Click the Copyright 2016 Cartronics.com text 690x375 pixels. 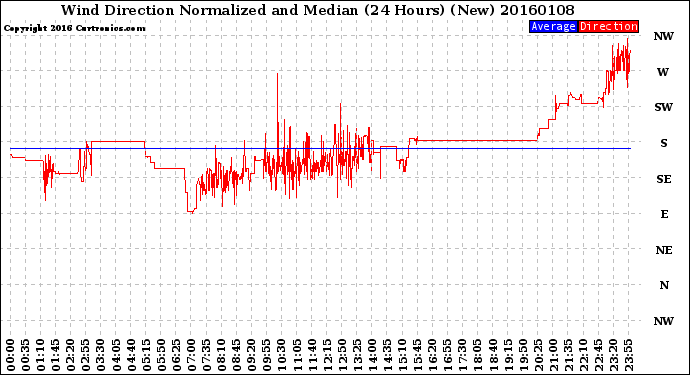(74, 28)
